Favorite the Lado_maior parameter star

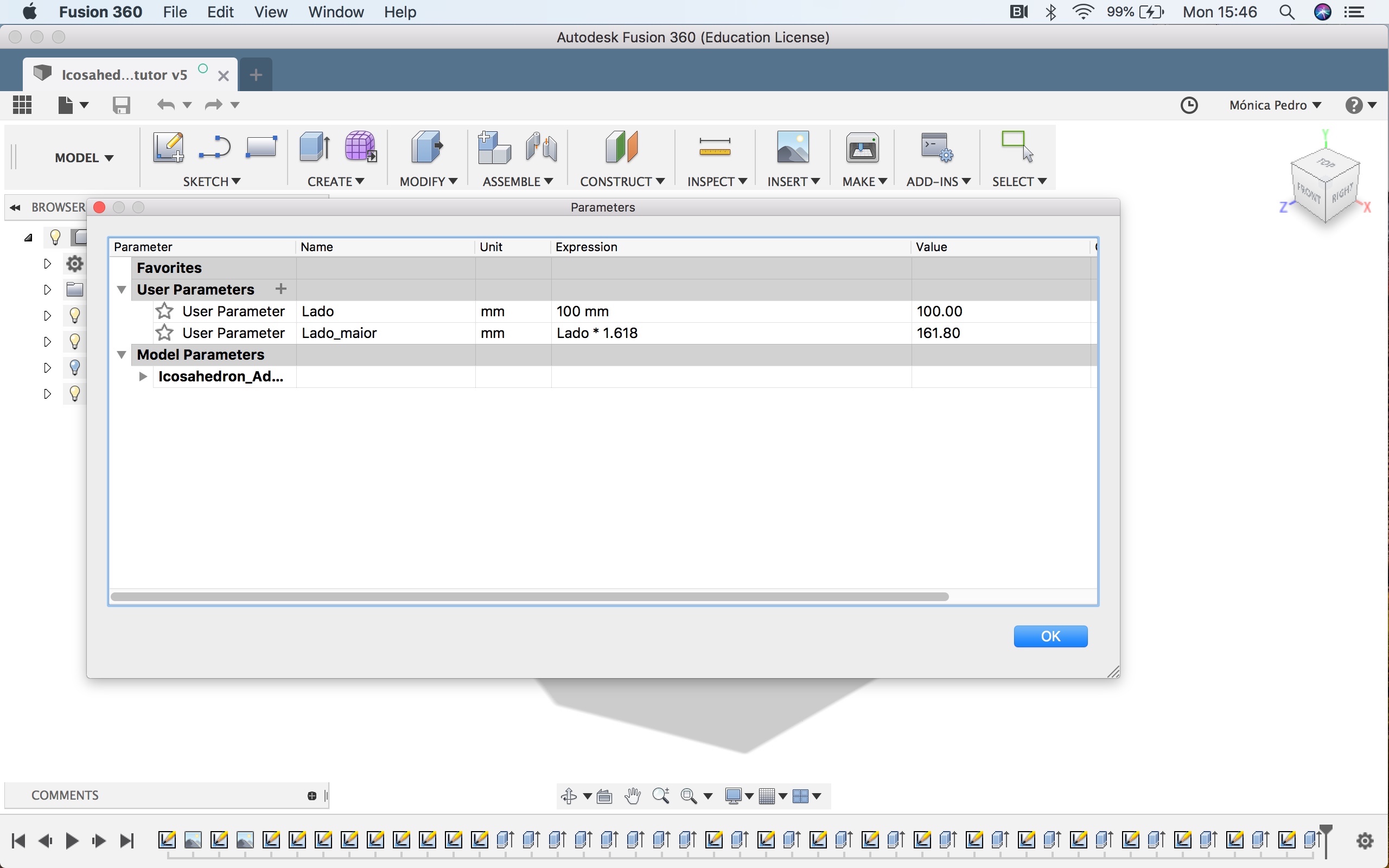point(165,333)
